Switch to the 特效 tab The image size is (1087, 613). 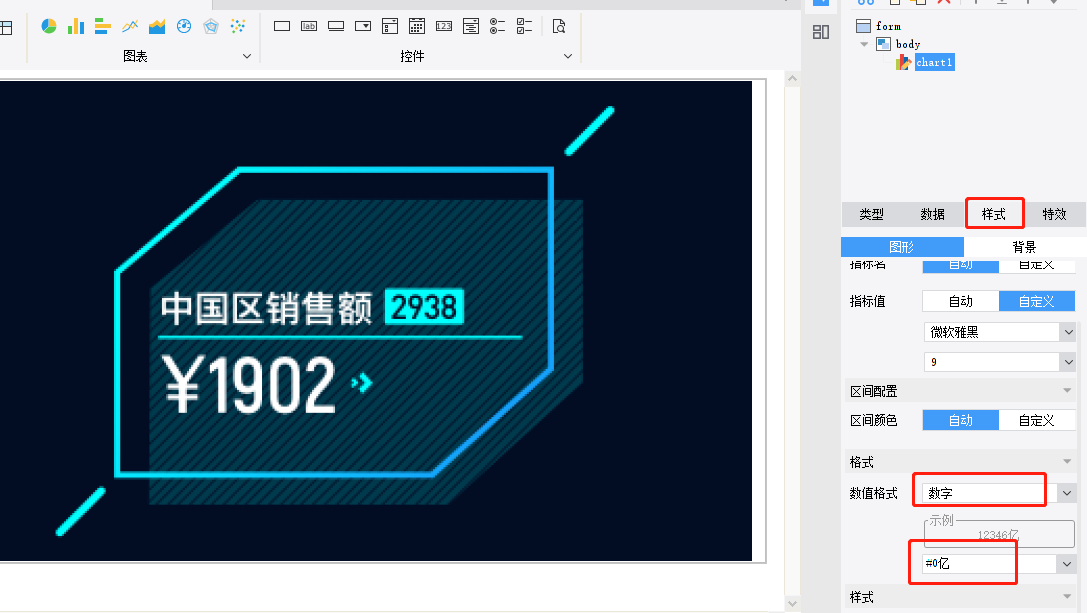click(1054, 214)
